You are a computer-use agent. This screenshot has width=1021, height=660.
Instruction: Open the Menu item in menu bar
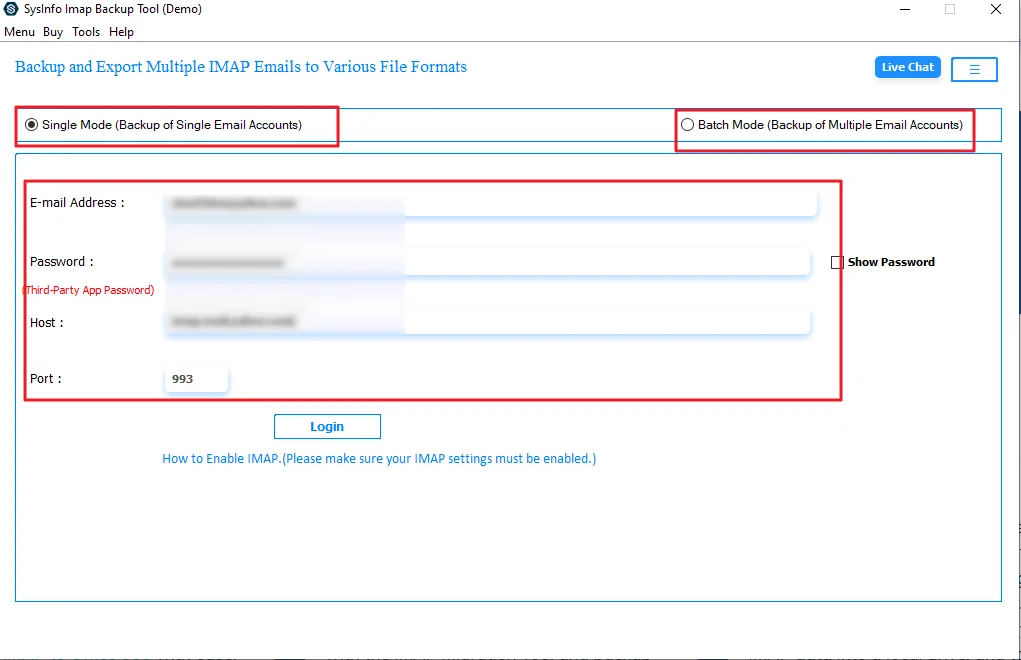(x=19, y=31)
